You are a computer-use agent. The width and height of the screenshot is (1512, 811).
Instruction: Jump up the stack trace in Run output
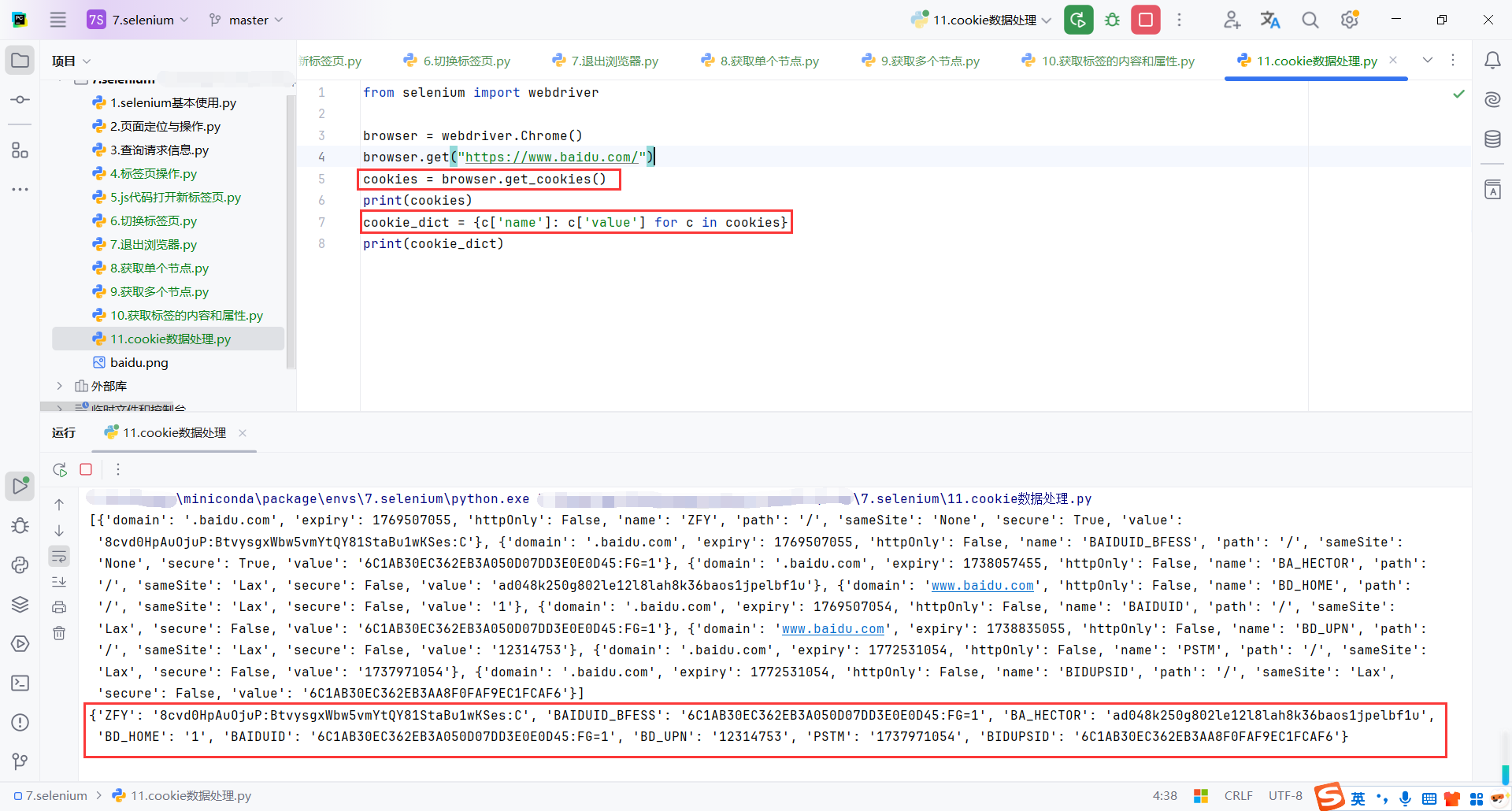(59, 505)
